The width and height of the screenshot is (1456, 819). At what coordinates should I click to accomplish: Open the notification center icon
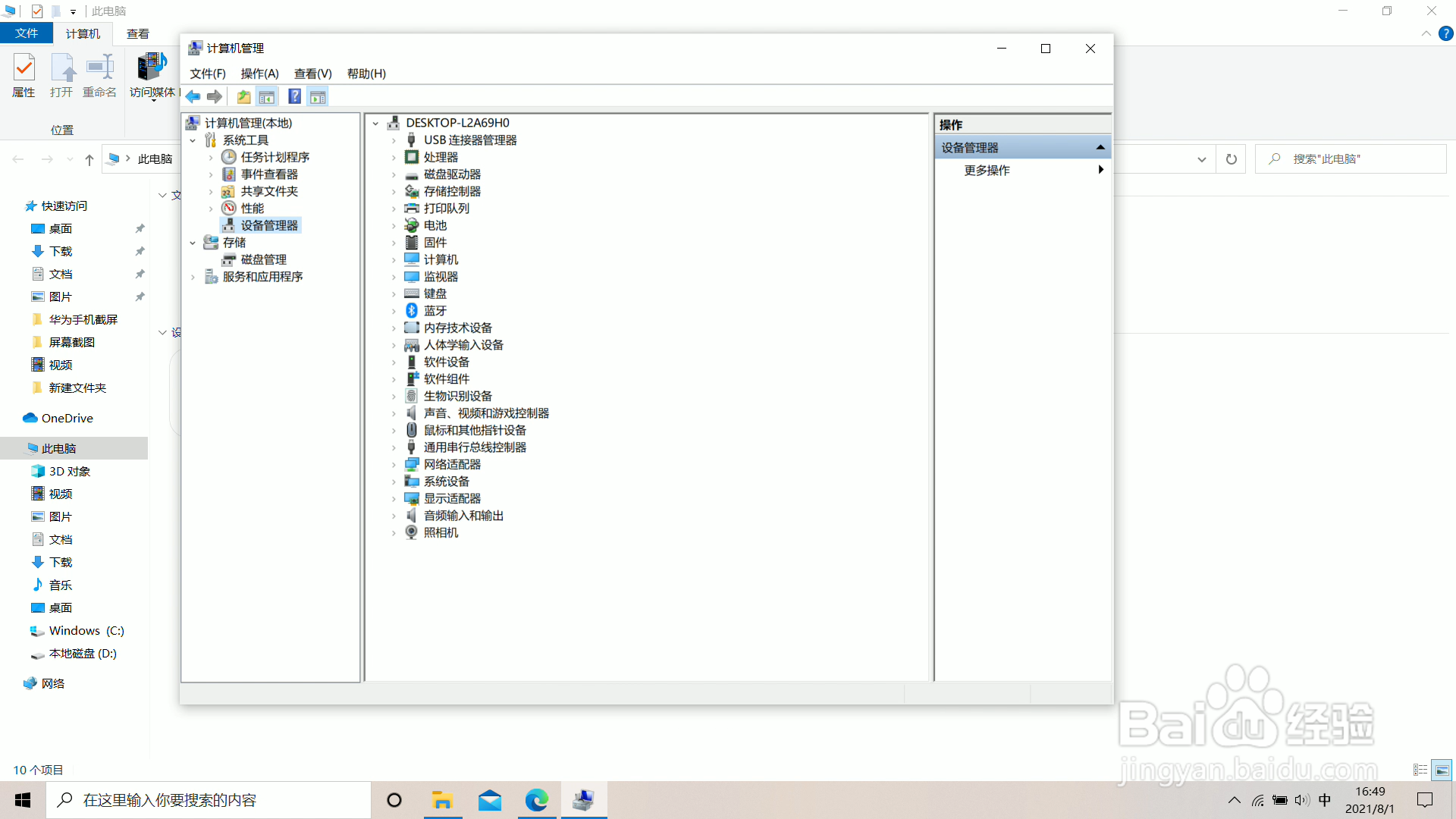(x=1425, y=800)
